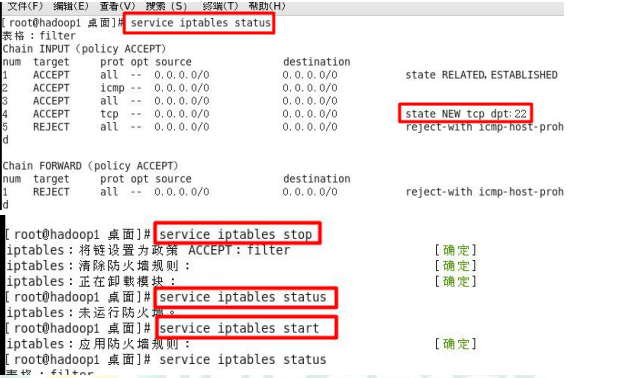Click 'source' header of FORWARD chain table
636x378 pixels.
tap(173, 179)
